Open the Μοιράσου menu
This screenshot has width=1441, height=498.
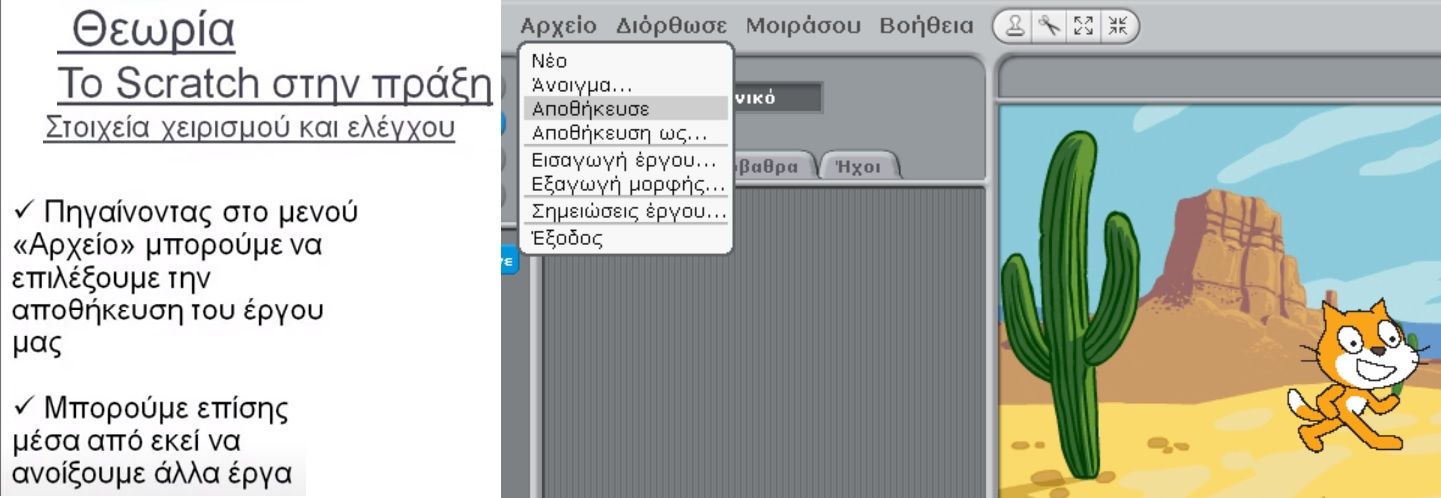click(x=803, y=26)
